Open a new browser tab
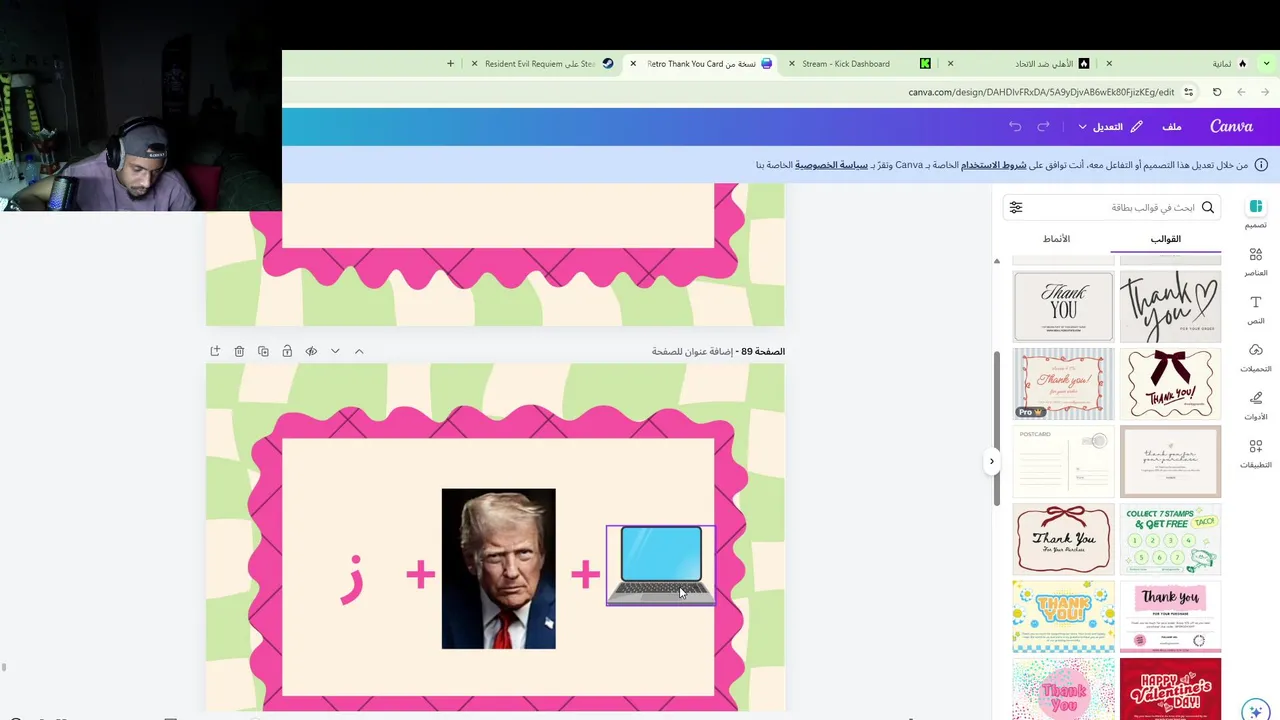Image resolution: width=1280 pixels, height=720 pixels. 450,63
